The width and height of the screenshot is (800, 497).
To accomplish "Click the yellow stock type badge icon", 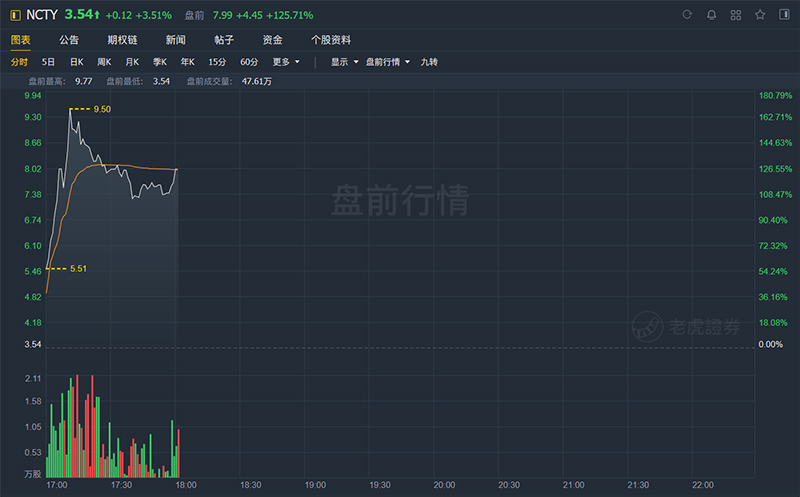I will [15, 15].
